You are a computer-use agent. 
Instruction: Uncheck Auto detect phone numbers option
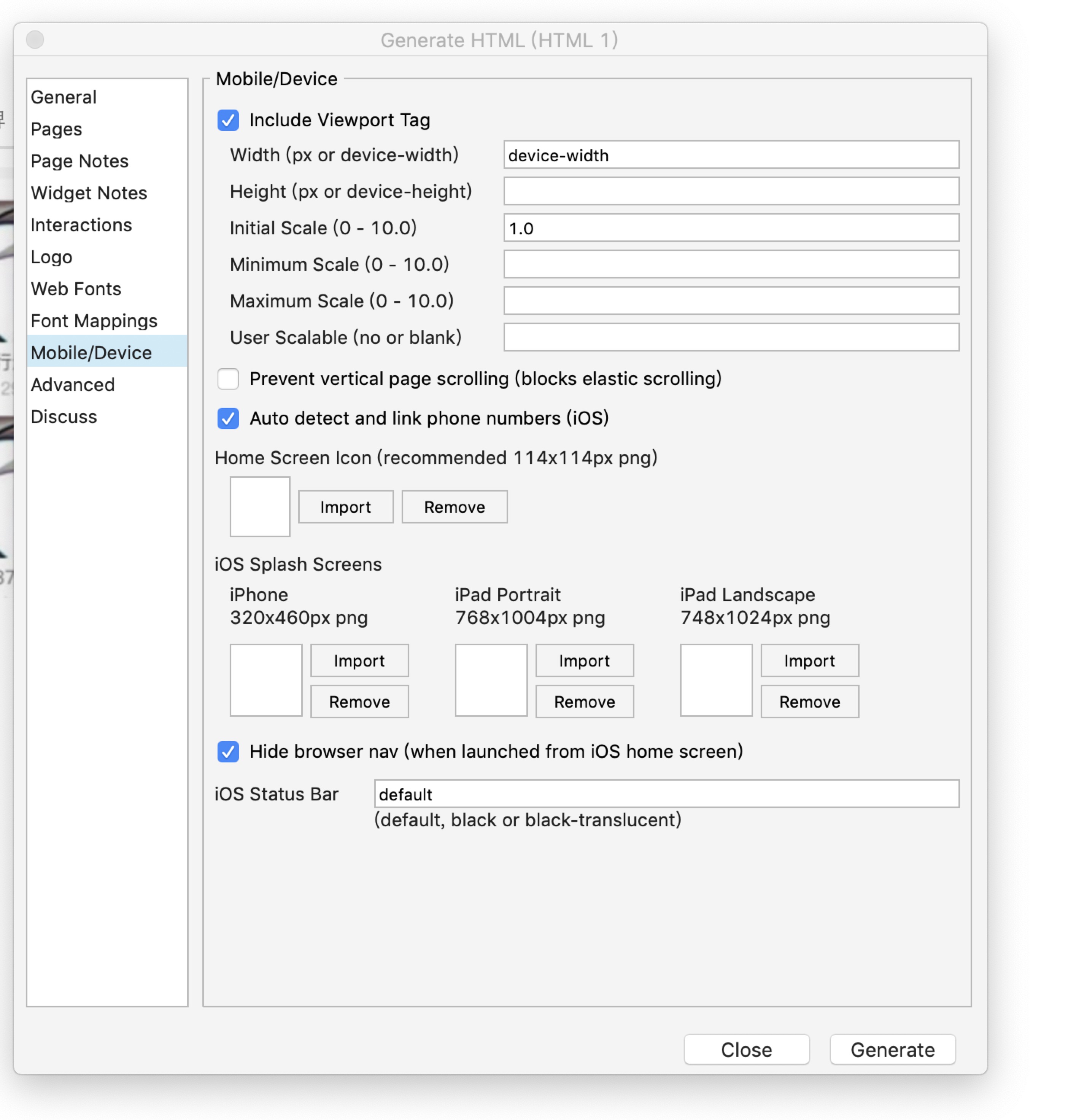point(228,418)
